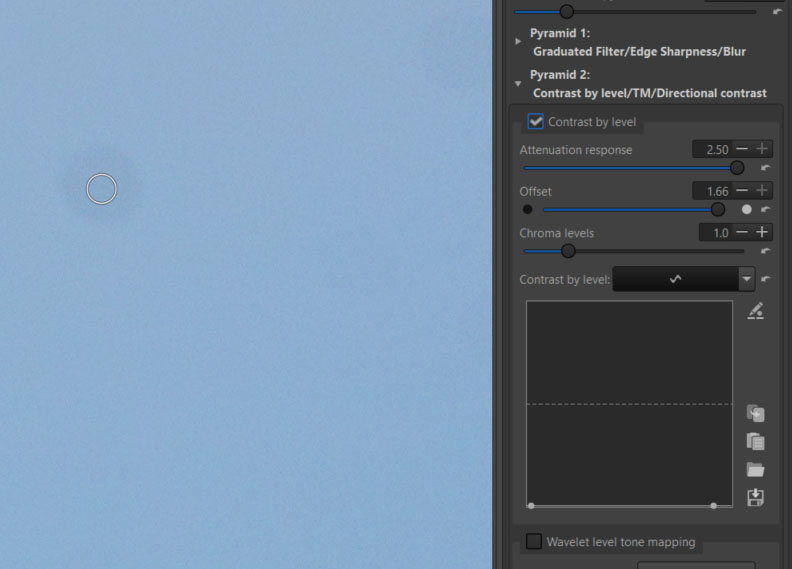Save the curve to file

(755, 498)
